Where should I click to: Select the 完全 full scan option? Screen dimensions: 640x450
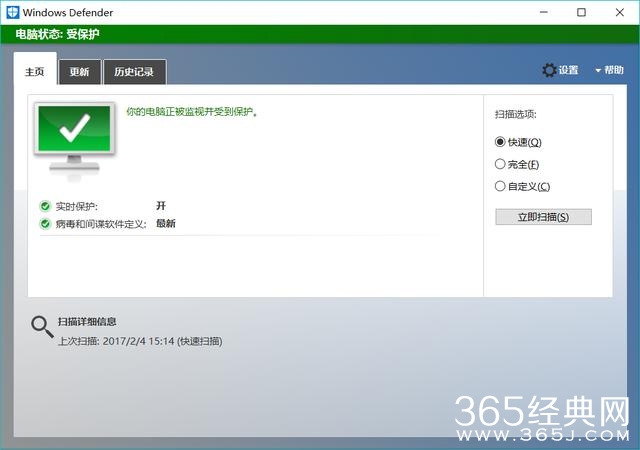pos(500,164)
